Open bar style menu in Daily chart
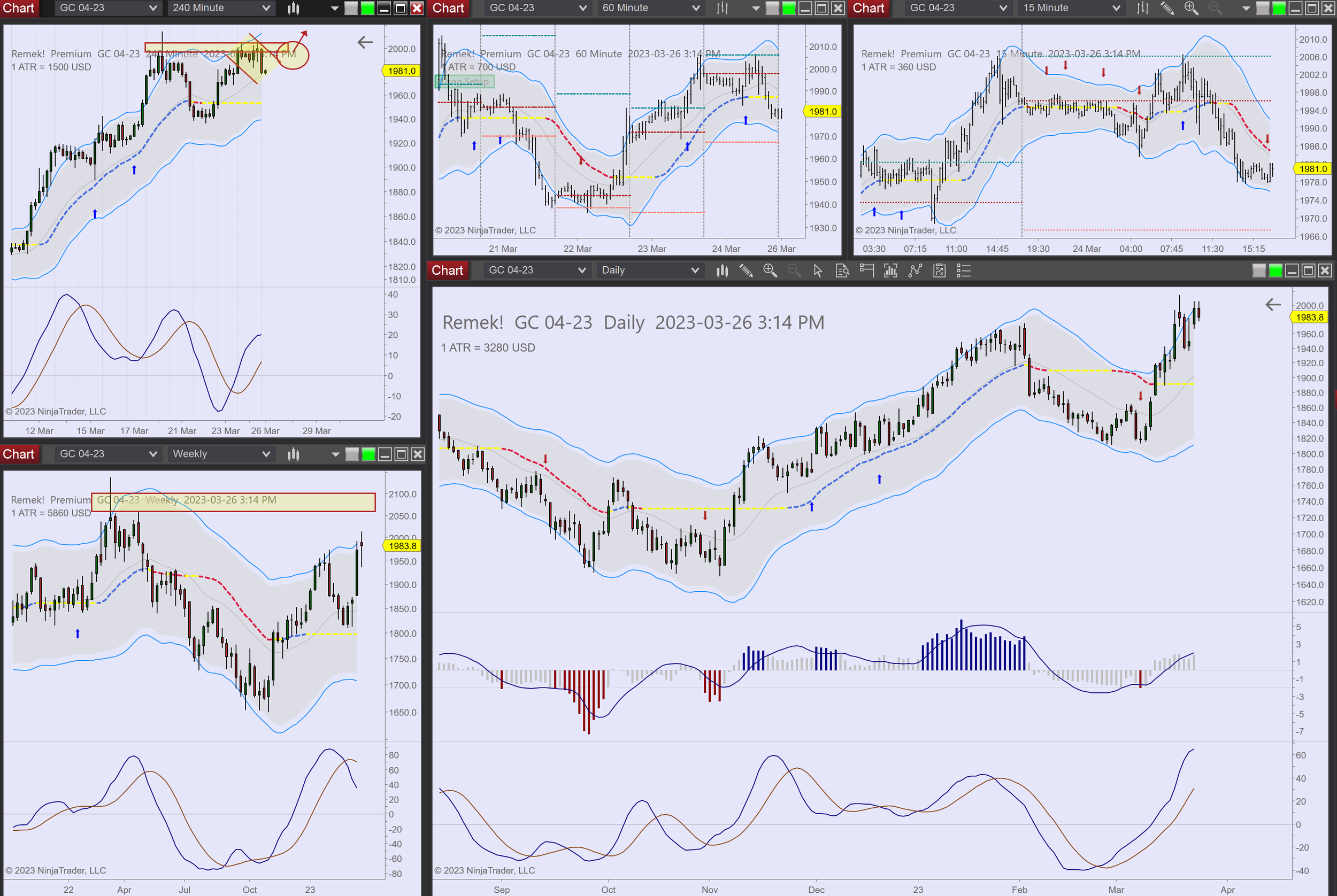Viewport: 1337px width, 896px height. coord(722,271)
